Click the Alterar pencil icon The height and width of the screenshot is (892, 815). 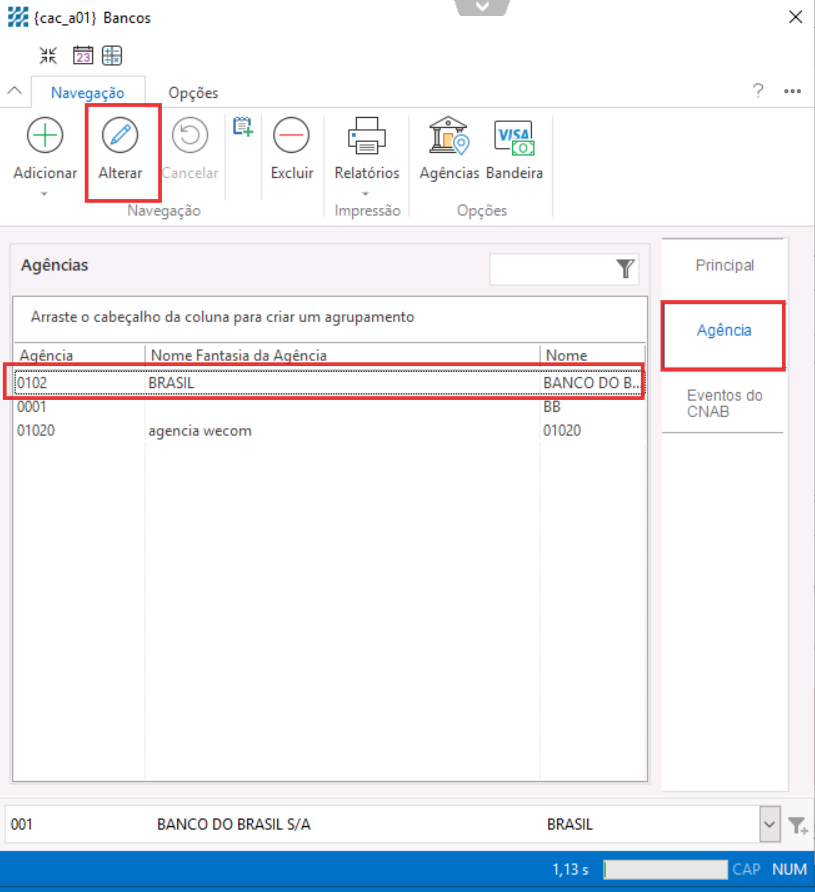coord(120,135)
